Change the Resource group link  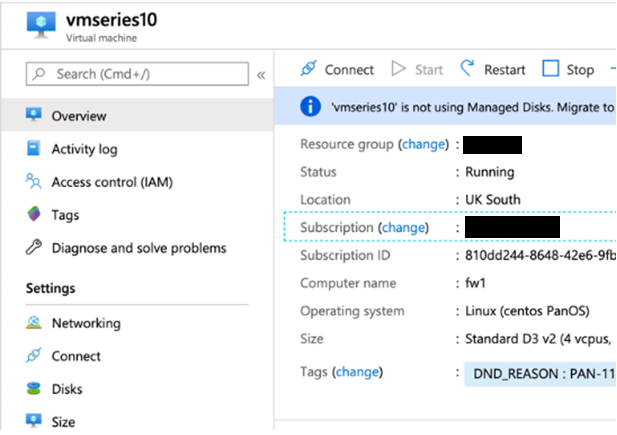coord(422,144)
